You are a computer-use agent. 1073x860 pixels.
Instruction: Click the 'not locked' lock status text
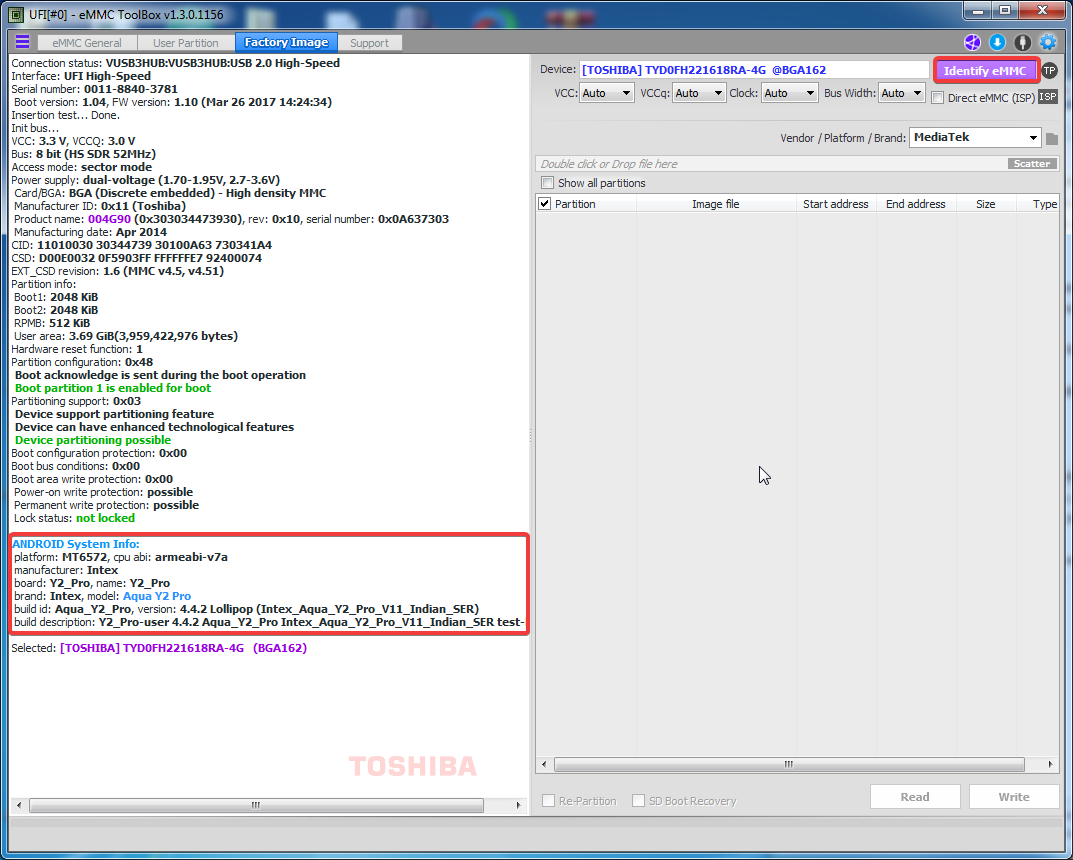click(105, 518)
